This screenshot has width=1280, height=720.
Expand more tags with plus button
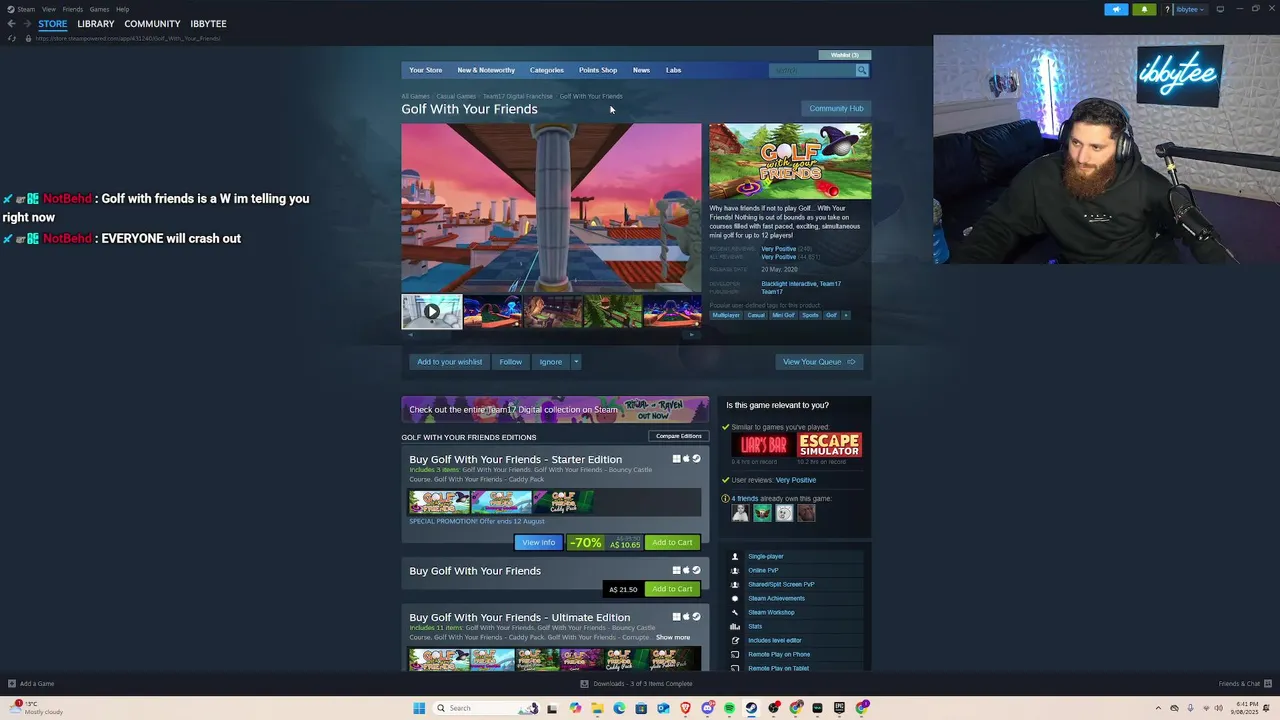click(845, 315)
